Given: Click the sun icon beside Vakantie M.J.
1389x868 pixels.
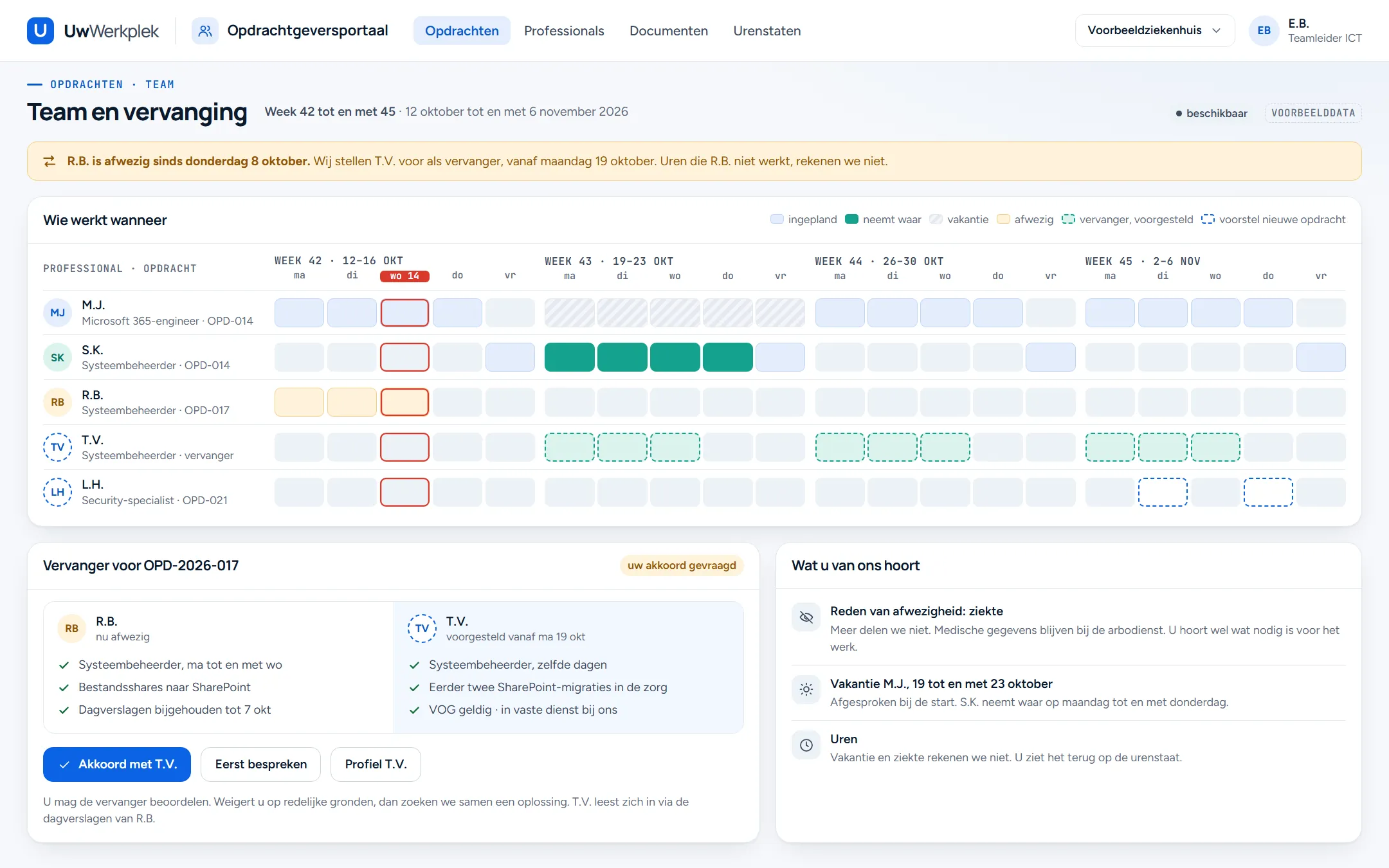Looking at the screenshot, I should click(x=806, y=690).
